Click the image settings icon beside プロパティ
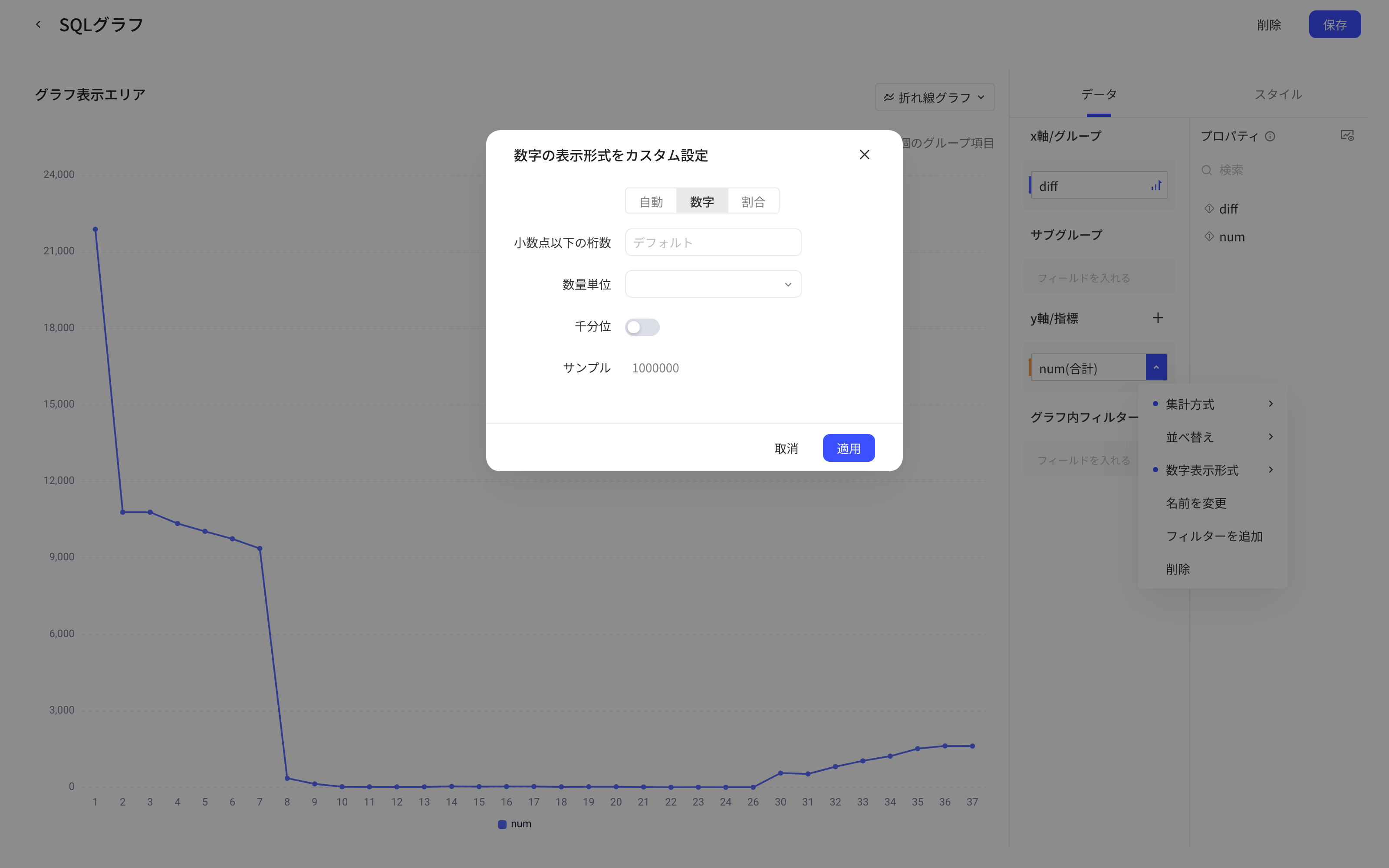Image resolution: width=1389 pixels, height=868 pixels. point(1347,135)
